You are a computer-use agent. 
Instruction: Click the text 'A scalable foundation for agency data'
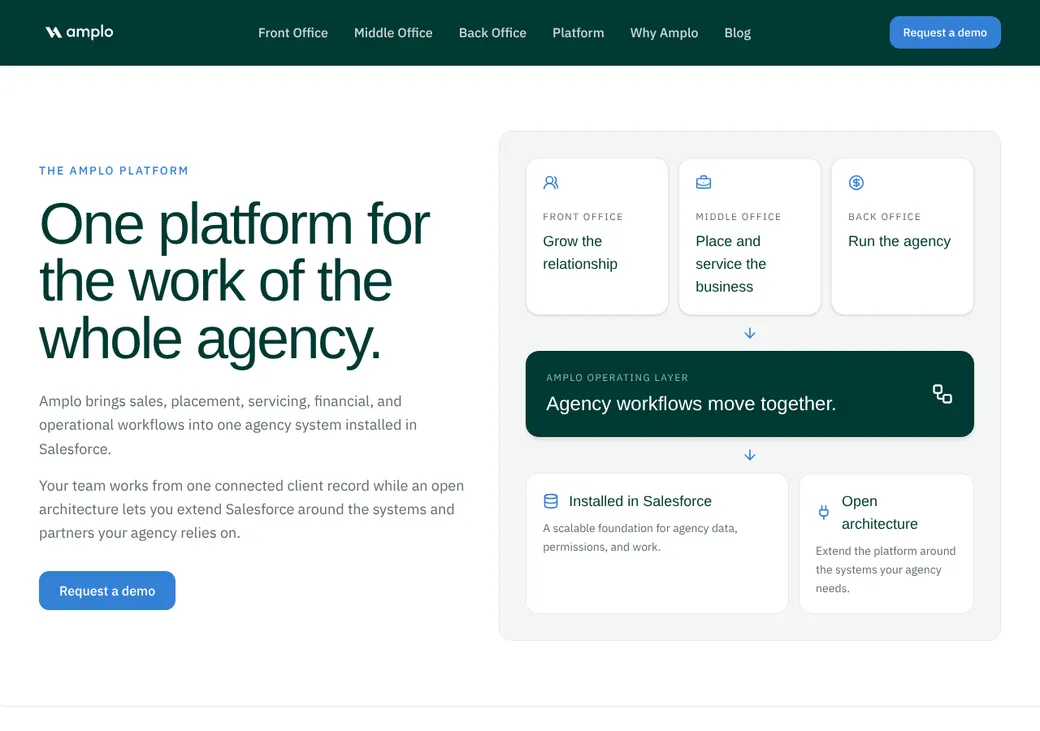[640, 537]
